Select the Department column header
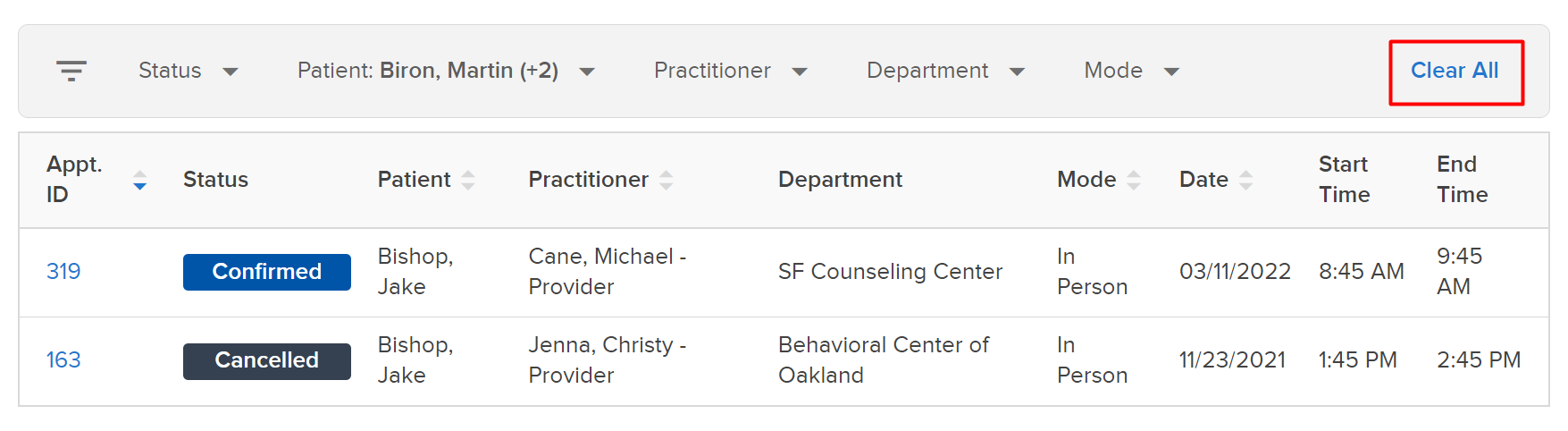Viewport: 1568px width, 431px height. (x=840, y=180)
